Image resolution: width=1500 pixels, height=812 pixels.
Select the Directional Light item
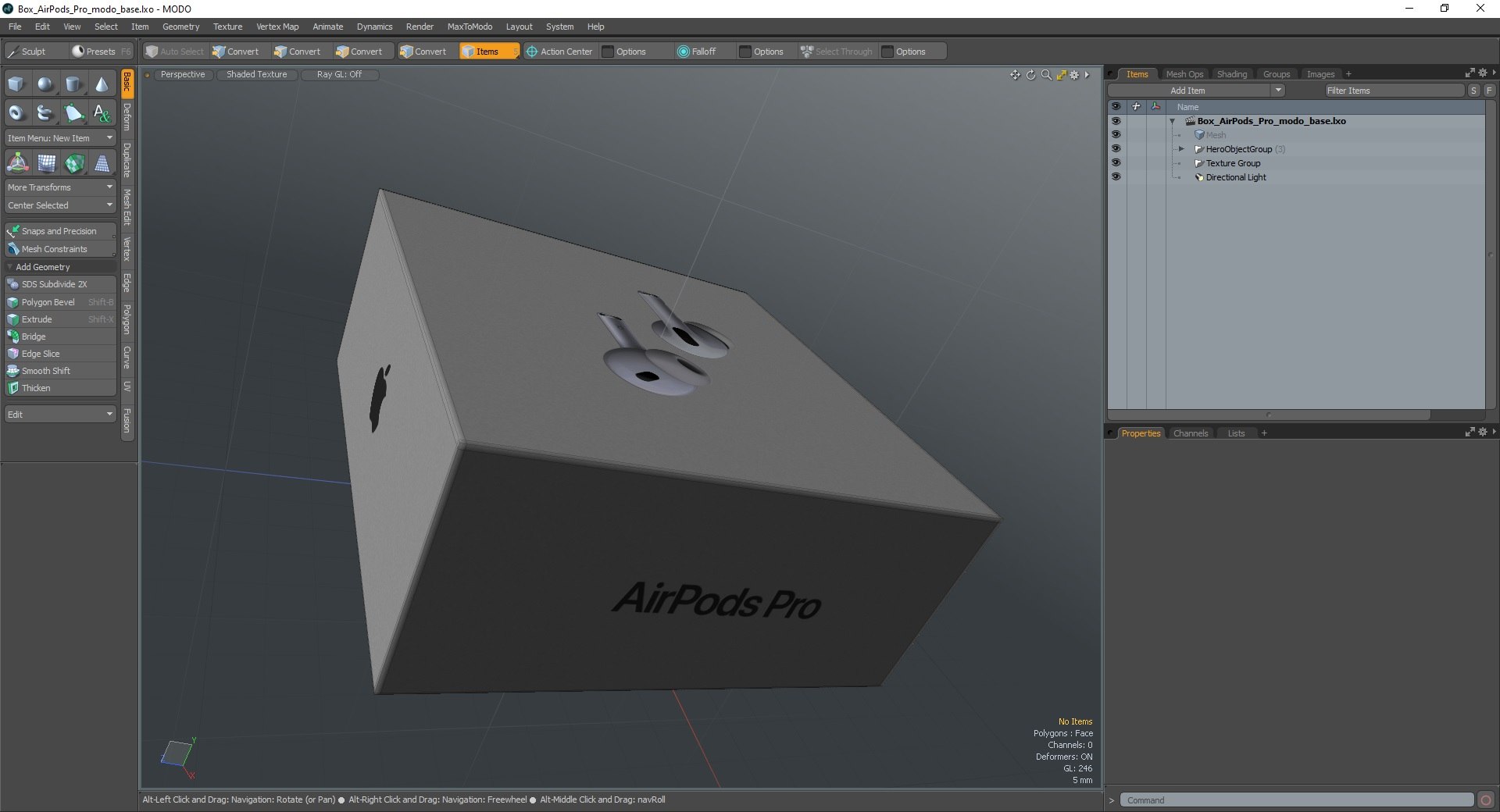[x=1236, y=177]
